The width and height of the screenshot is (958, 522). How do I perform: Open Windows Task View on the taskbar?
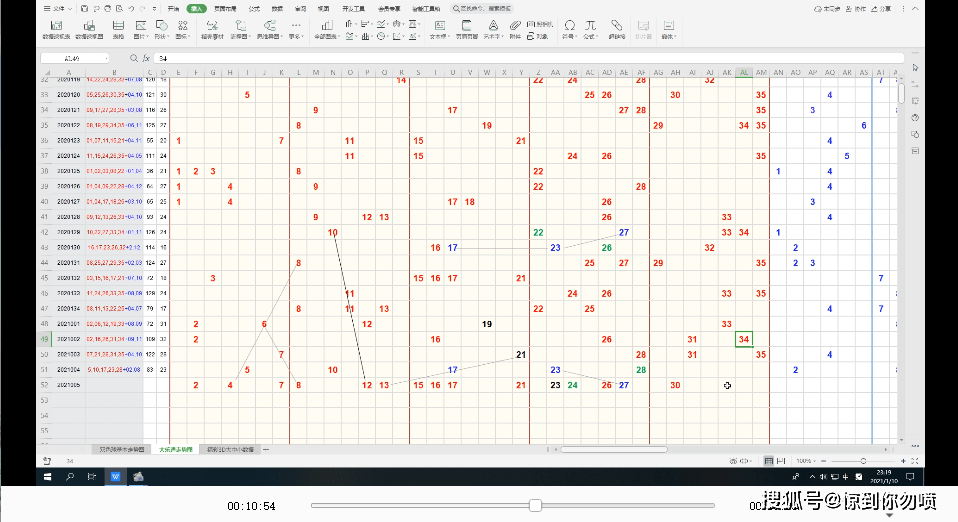(x=92, y=477)
